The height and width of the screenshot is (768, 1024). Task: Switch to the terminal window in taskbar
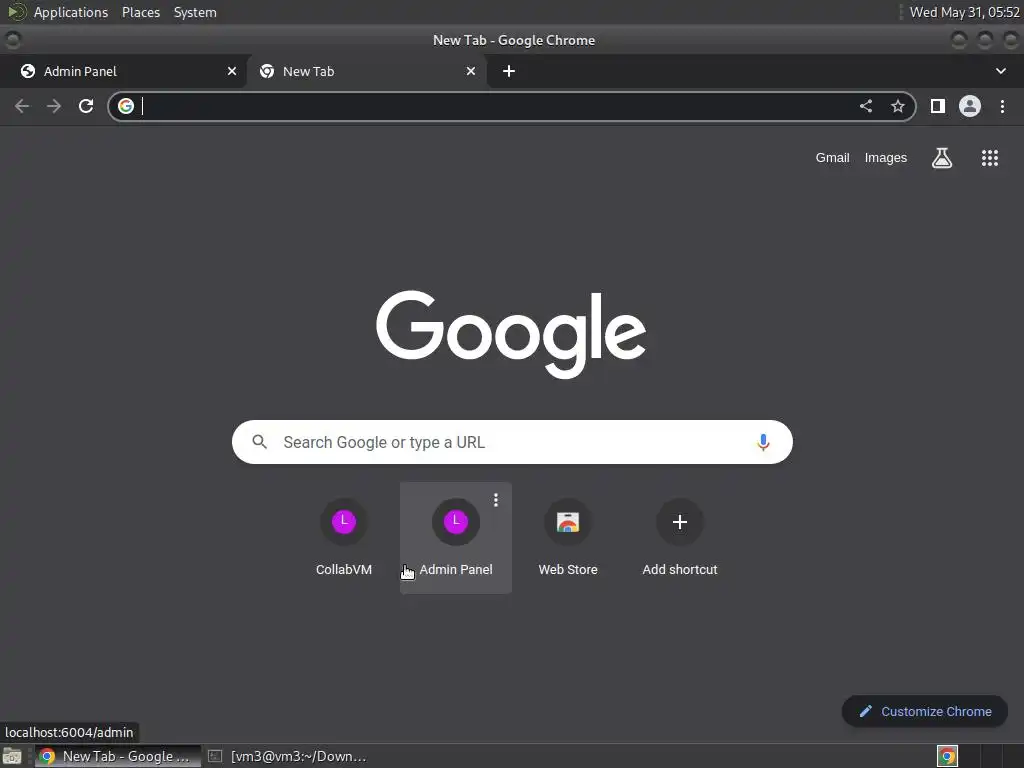287,756
